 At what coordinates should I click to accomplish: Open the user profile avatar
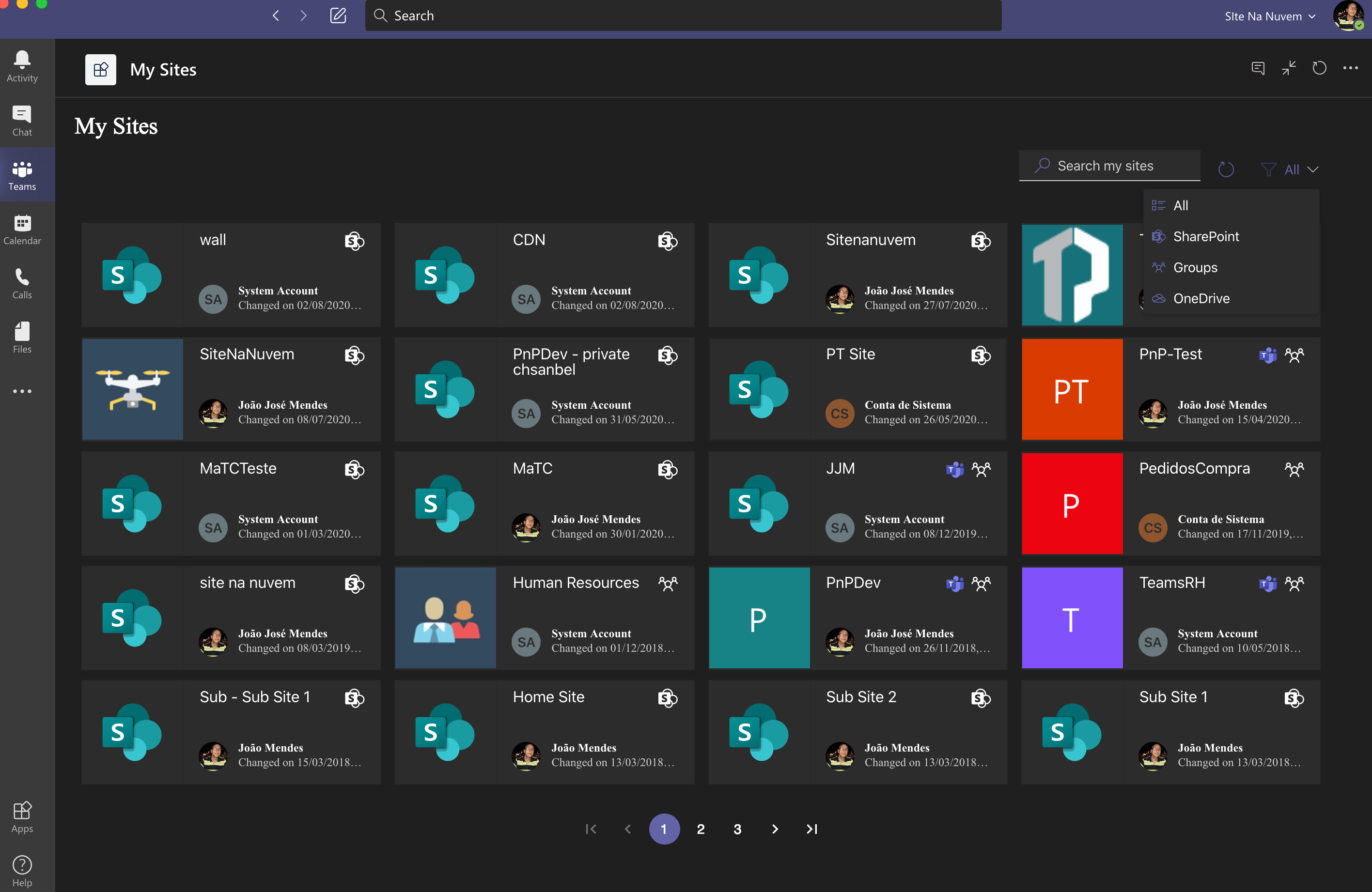point(1348,15)
